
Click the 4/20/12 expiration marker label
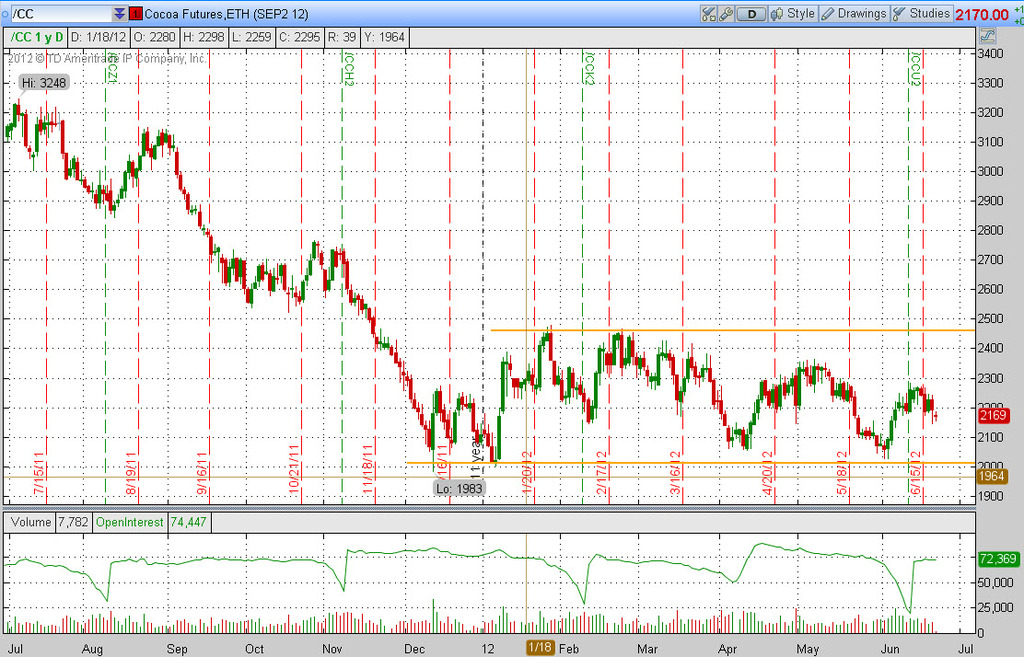point(767,473)
